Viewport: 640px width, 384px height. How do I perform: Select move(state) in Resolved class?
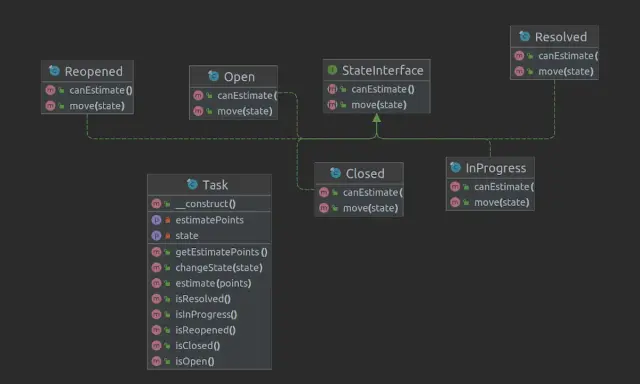(566, 71)
